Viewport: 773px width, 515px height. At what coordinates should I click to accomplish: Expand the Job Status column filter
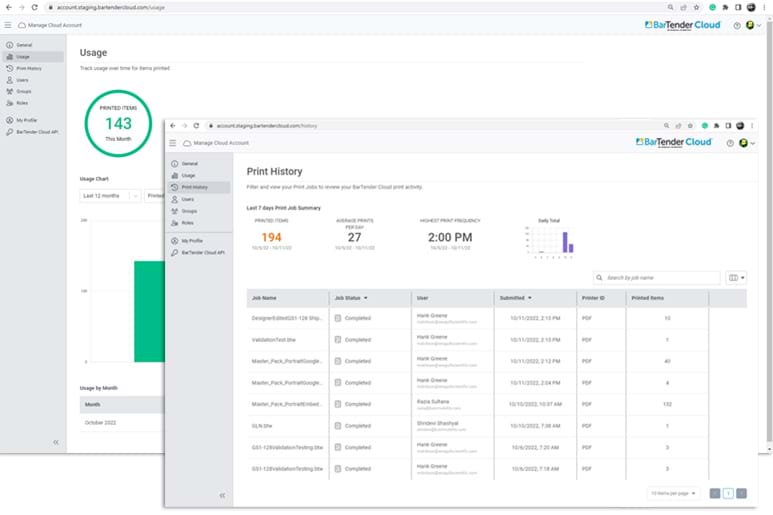366,298
